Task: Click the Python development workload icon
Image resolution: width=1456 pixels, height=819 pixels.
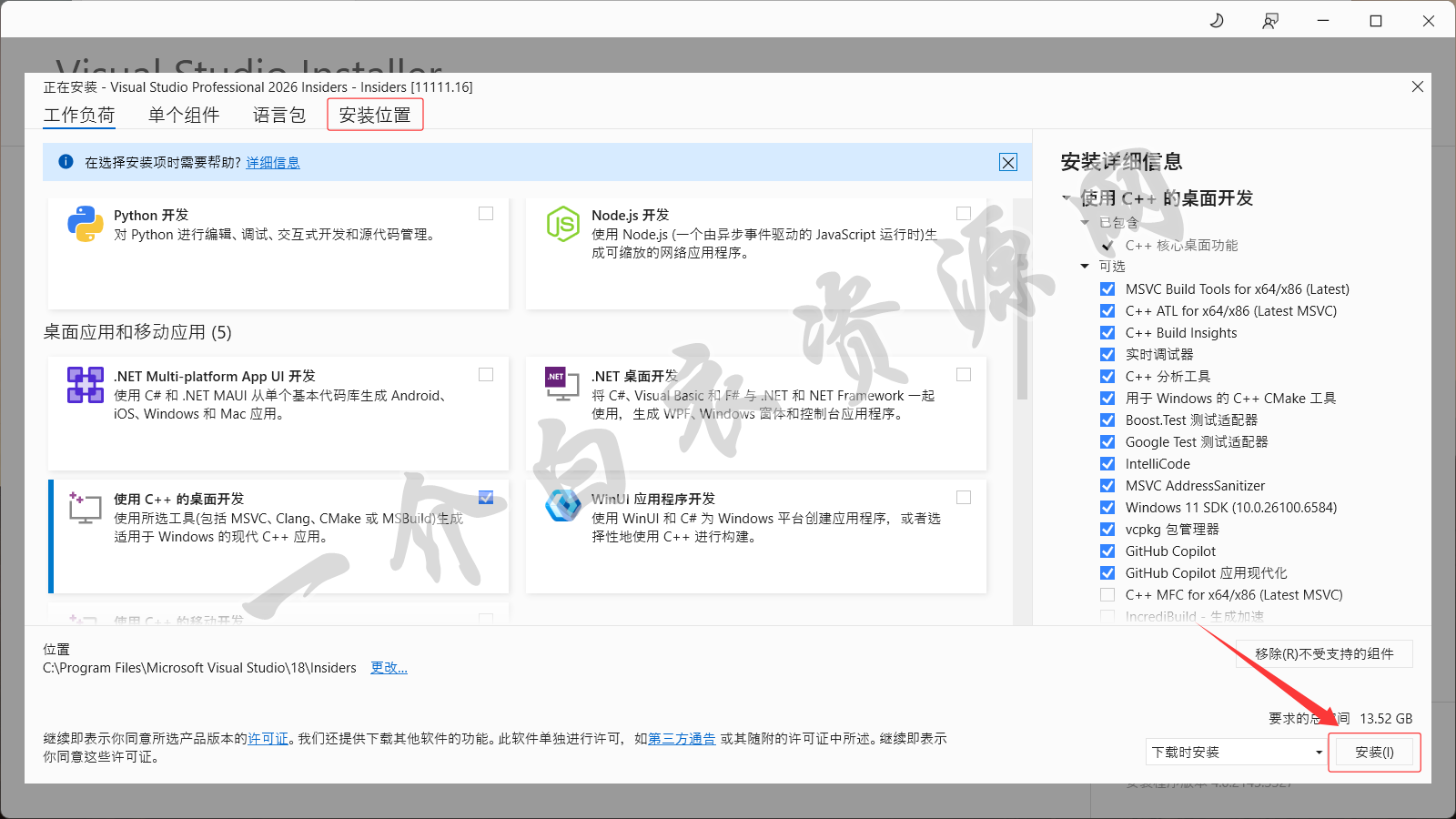Action: pos(85,224)
